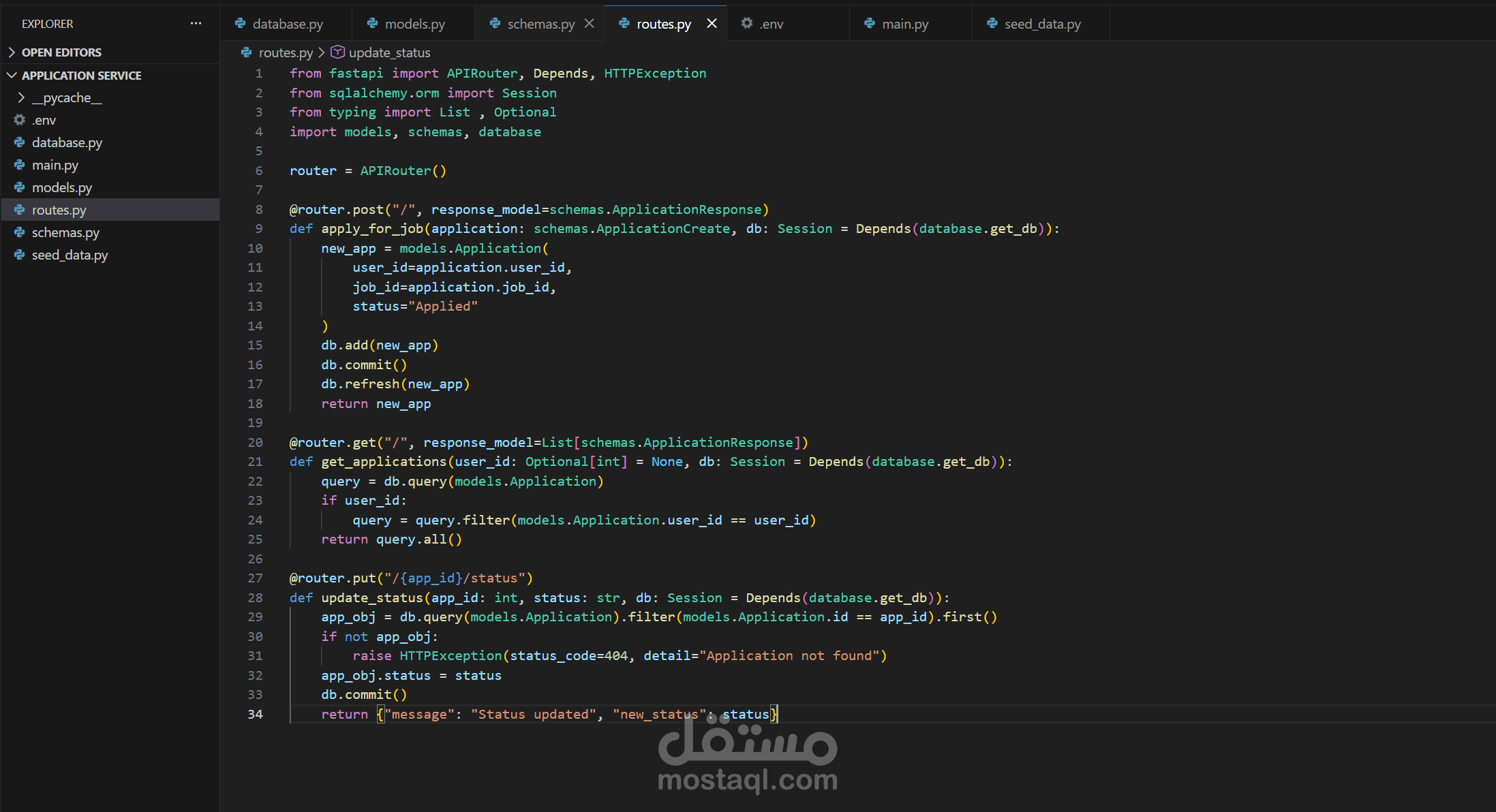Switch to the database.py tab
This screenshot has width=1496, height=812.
[x=288, y=24]
